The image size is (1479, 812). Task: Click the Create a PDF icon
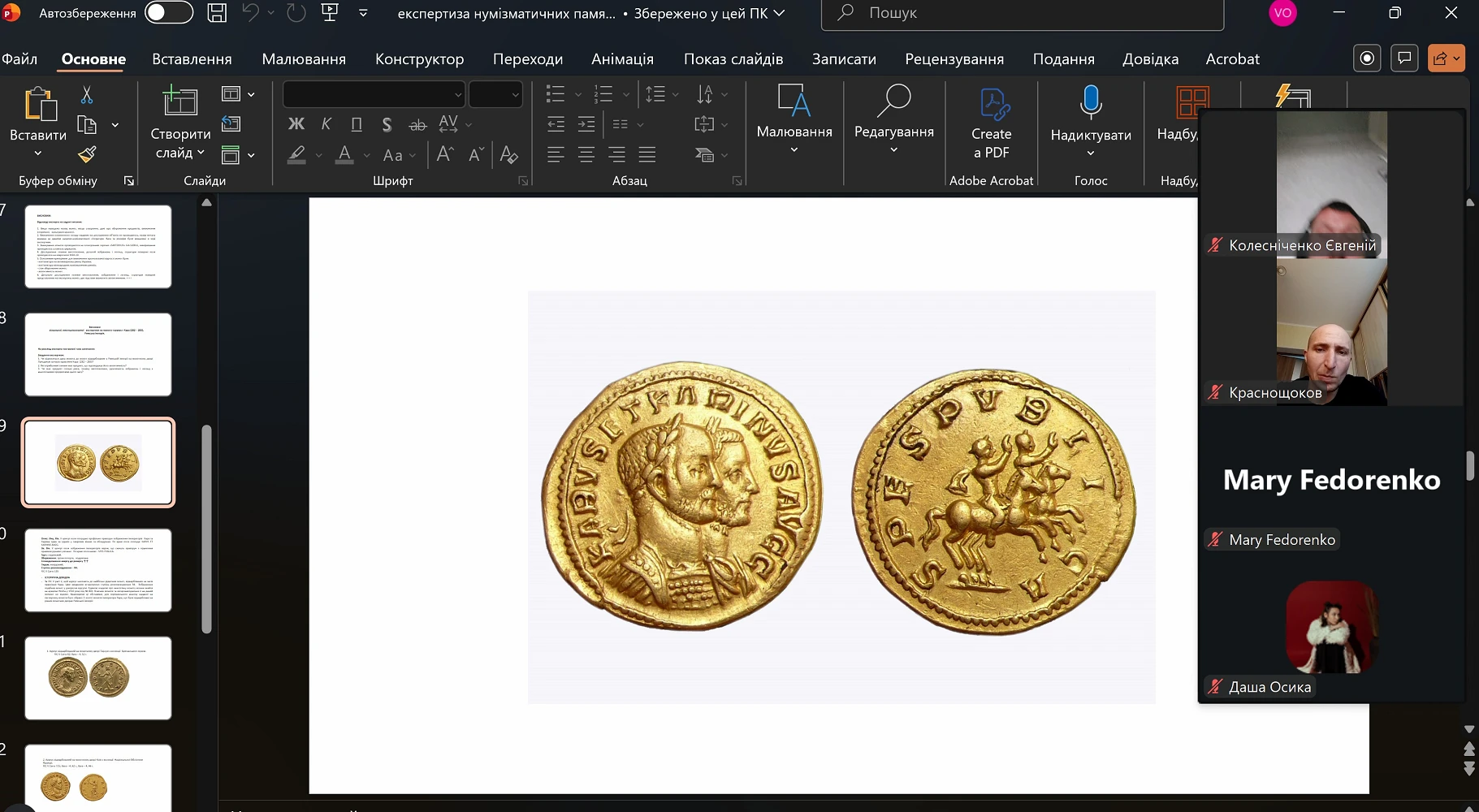click(x=991, y=106)
